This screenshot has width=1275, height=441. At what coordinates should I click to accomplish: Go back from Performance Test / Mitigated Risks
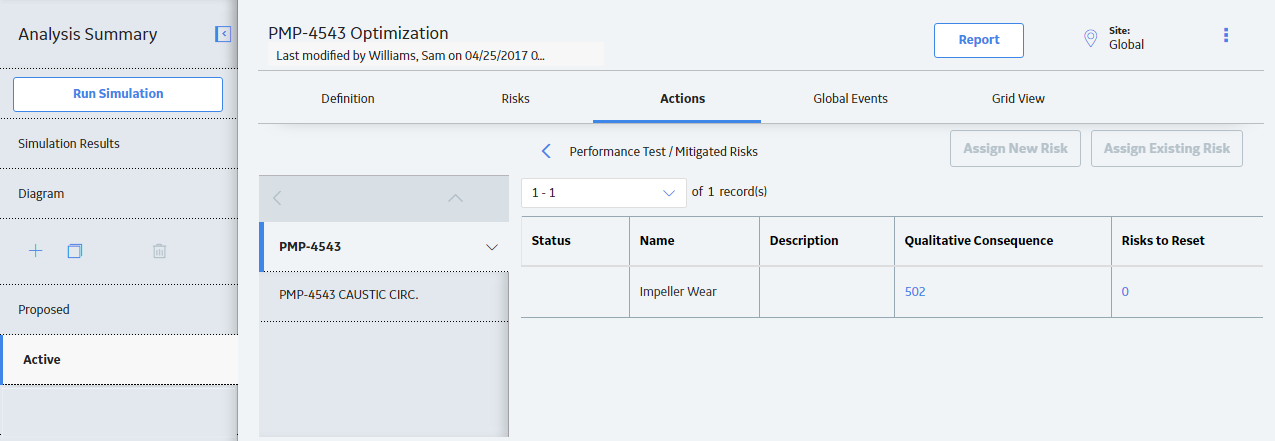[546, 151]
